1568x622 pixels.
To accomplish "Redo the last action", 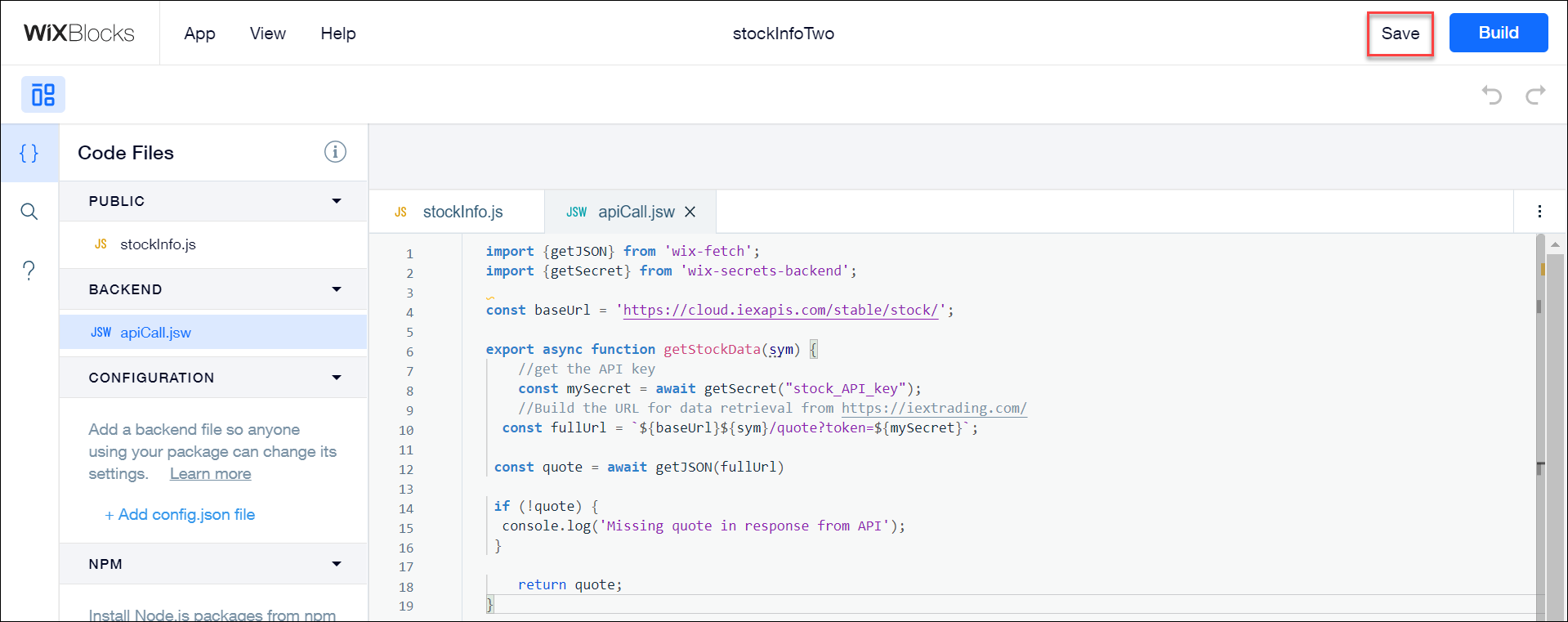I will [1535, 95].
